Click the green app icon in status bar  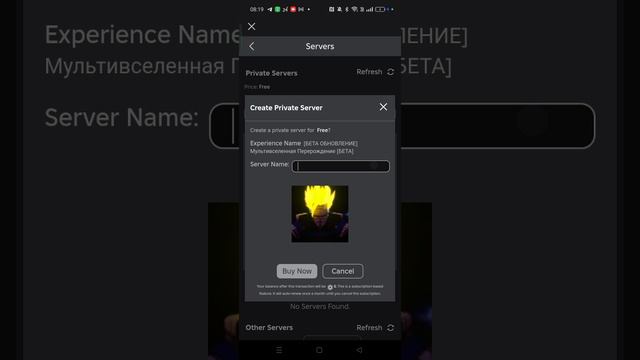point(278,9)
